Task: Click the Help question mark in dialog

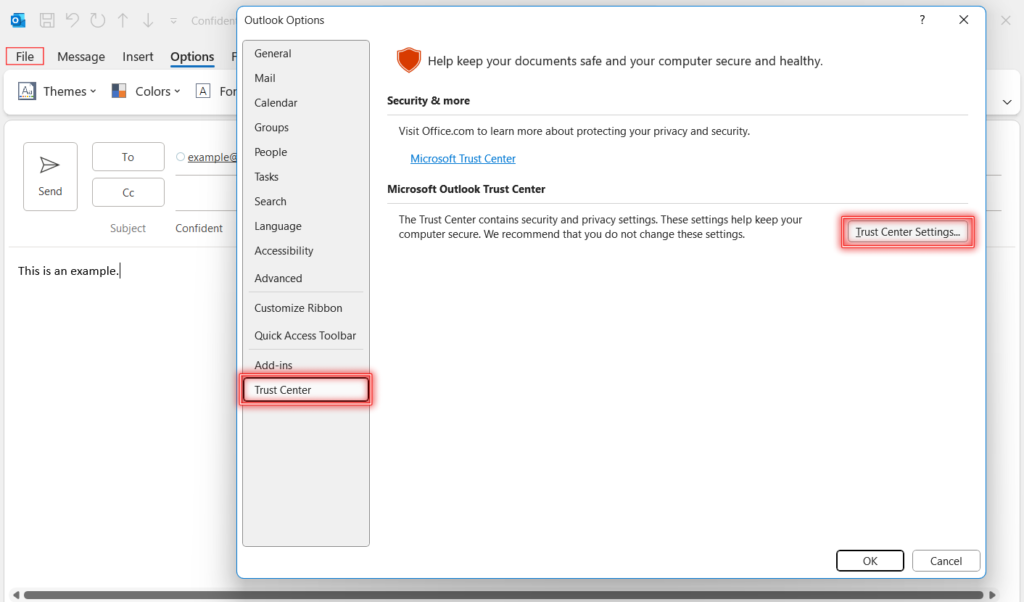Action: coord(922,20)
